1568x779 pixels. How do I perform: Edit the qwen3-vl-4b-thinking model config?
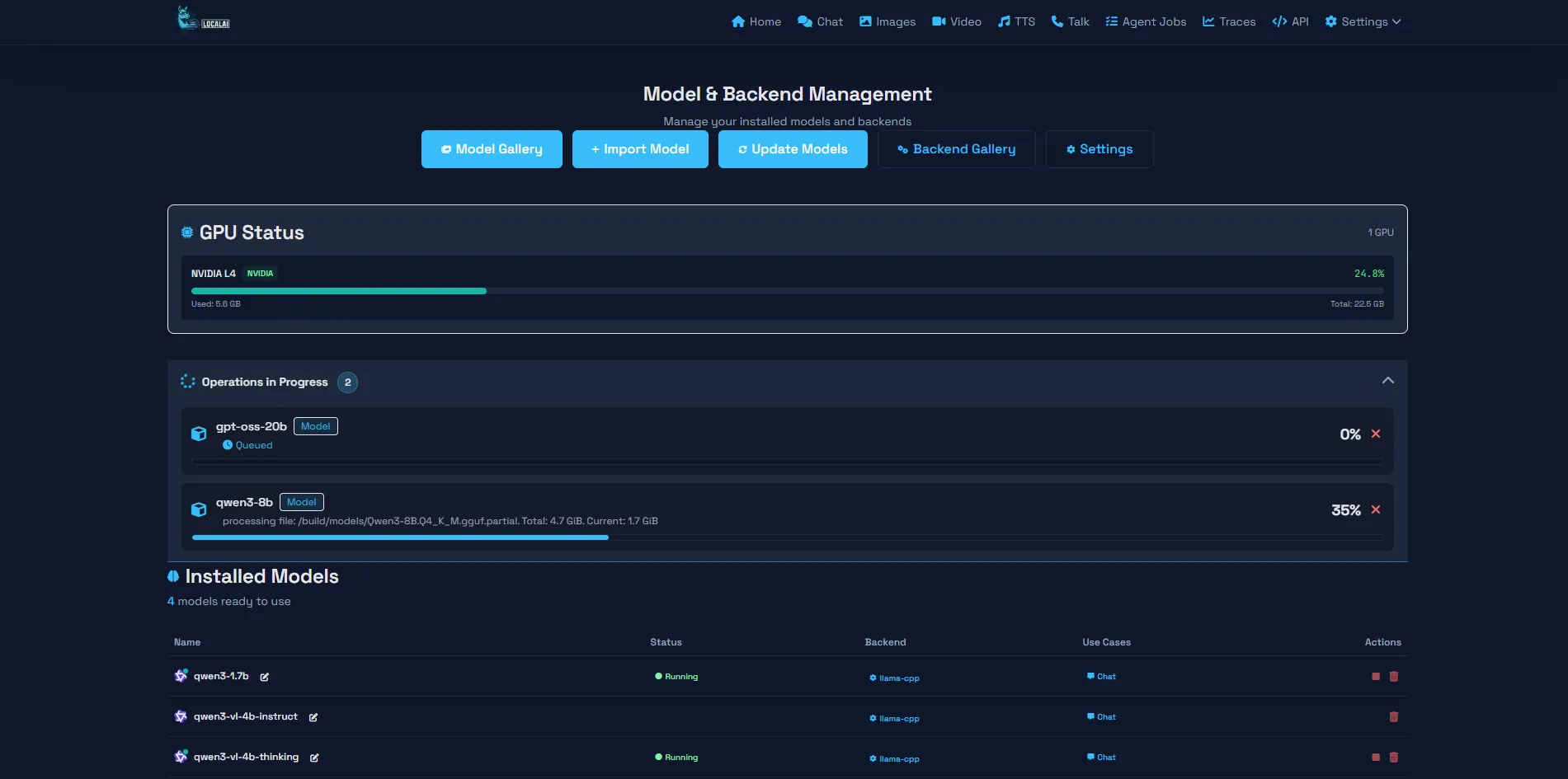(x=314, y=758)
